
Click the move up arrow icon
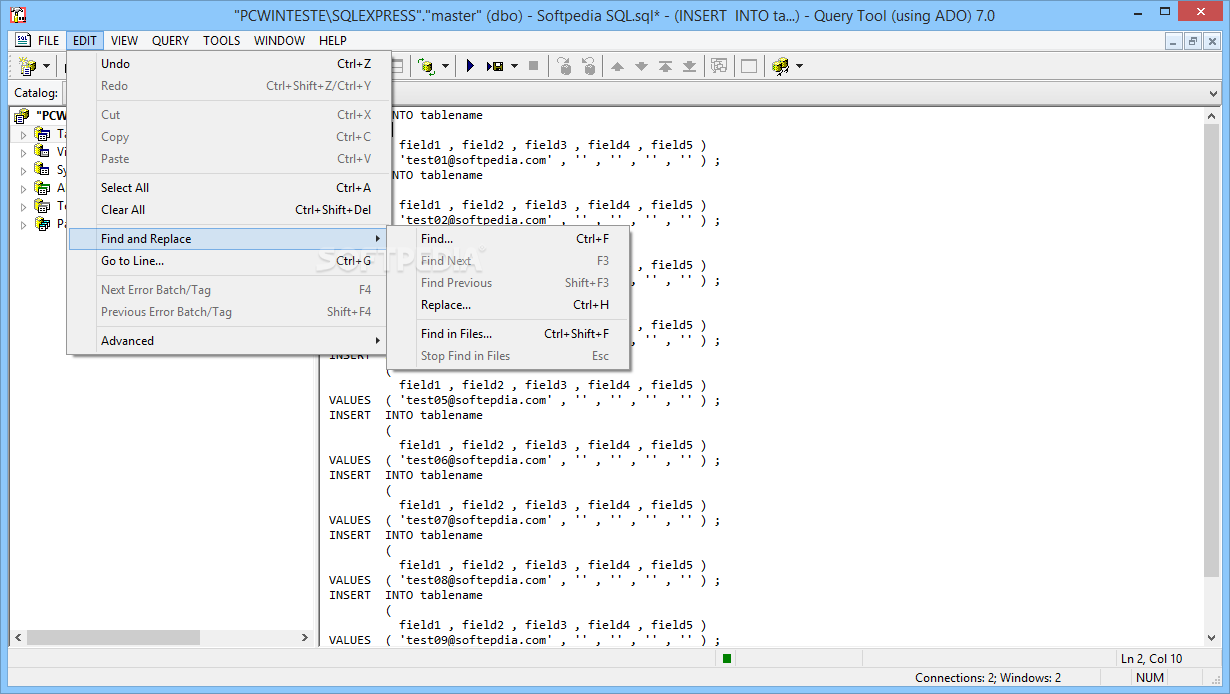[x=617, y=66]
